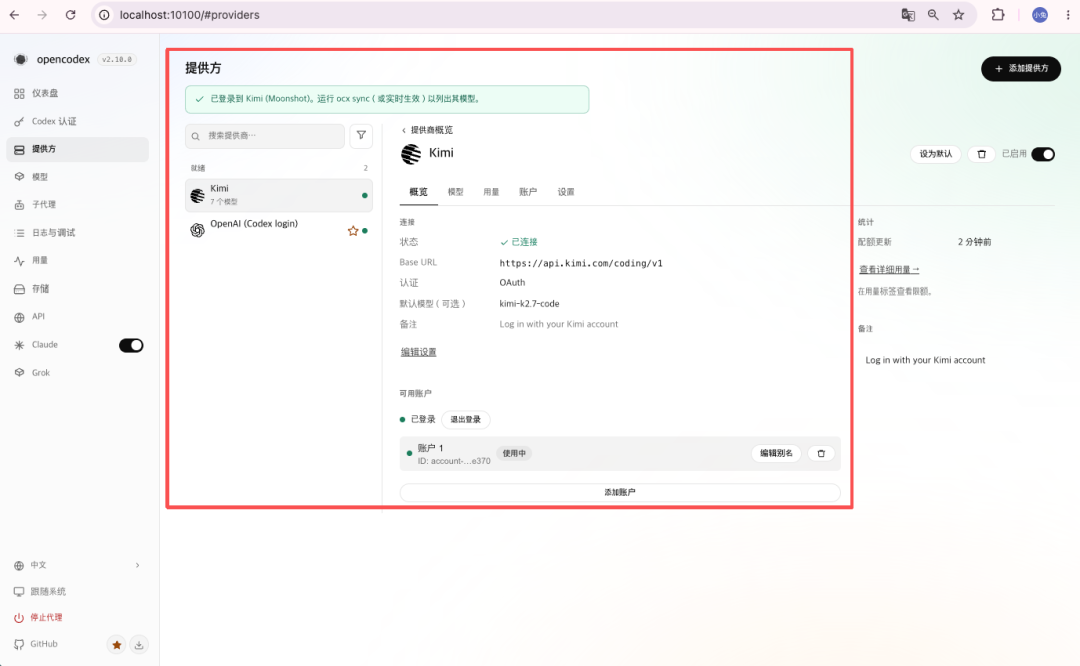Click the translate page icon in address bar

click(908, 14)
